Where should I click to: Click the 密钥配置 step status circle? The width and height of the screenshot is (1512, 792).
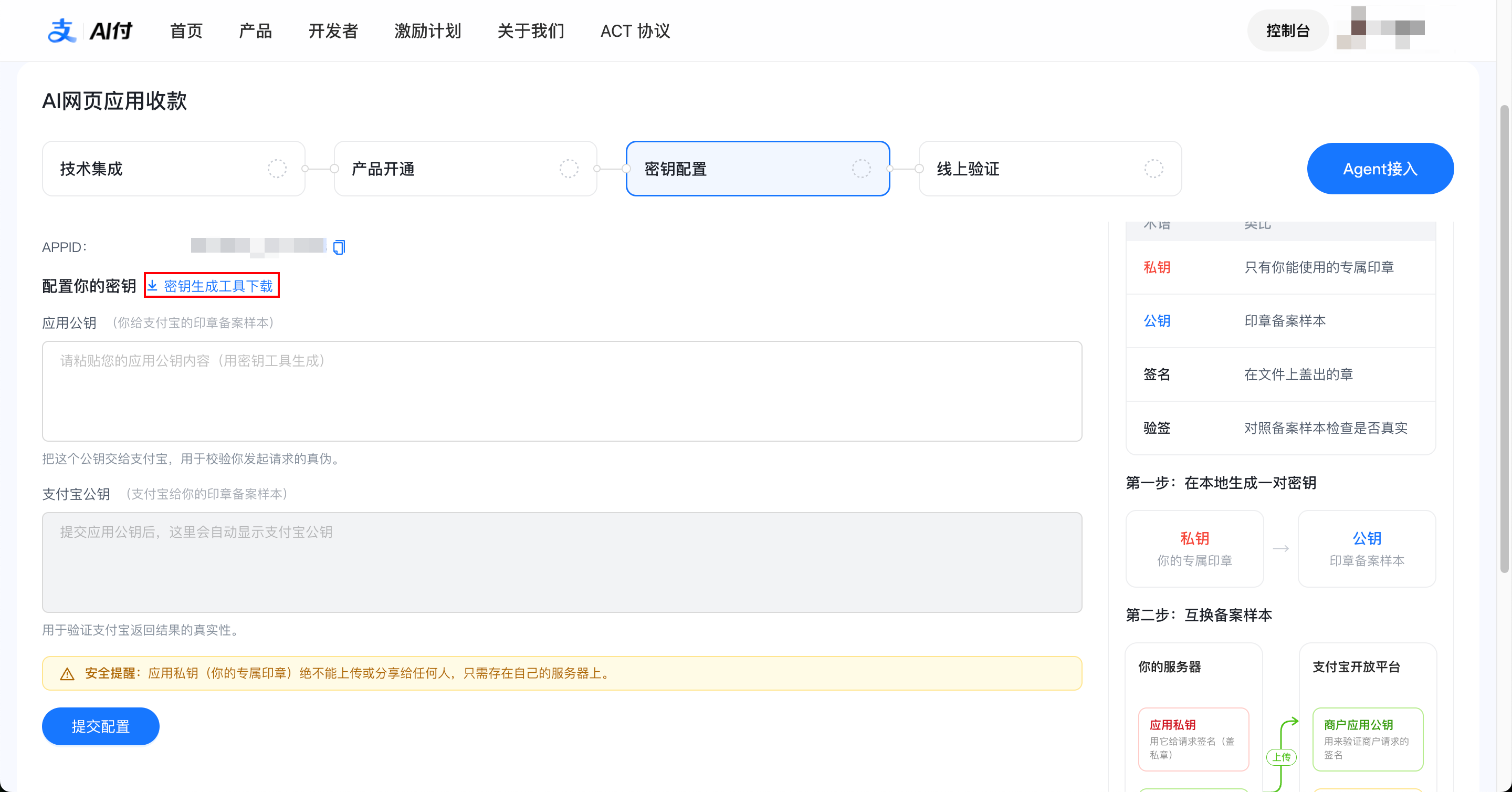click(861, 169)
